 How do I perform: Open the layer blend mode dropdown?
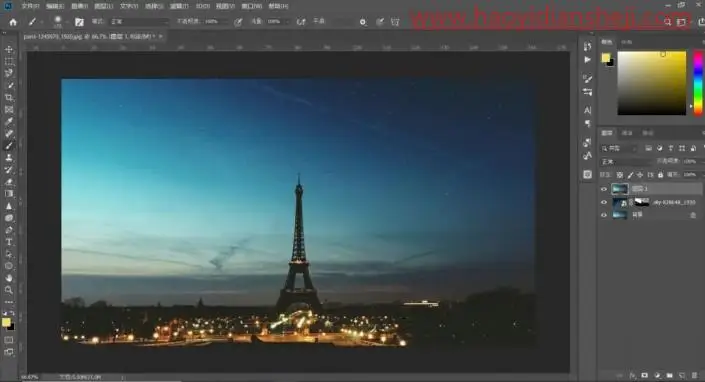point(627,161)
